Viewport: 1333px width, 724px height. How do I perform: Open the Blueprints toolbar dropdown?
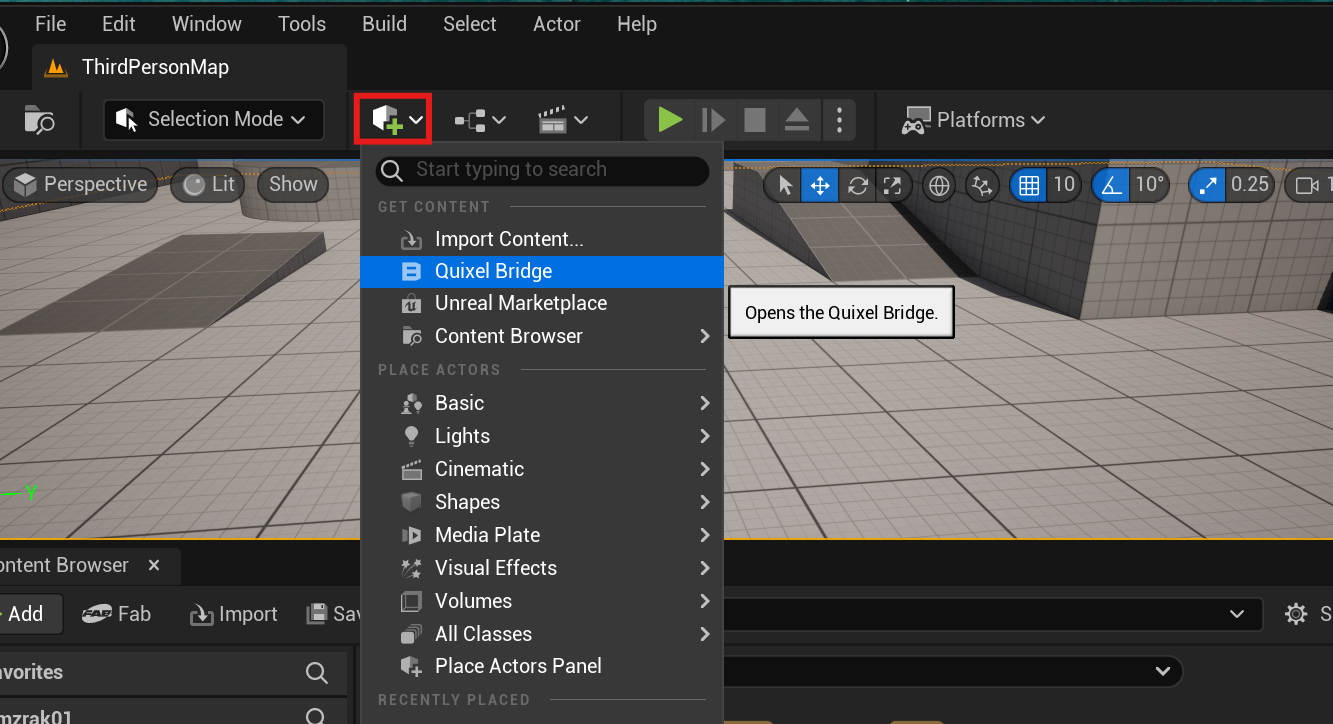coord(480,120)
